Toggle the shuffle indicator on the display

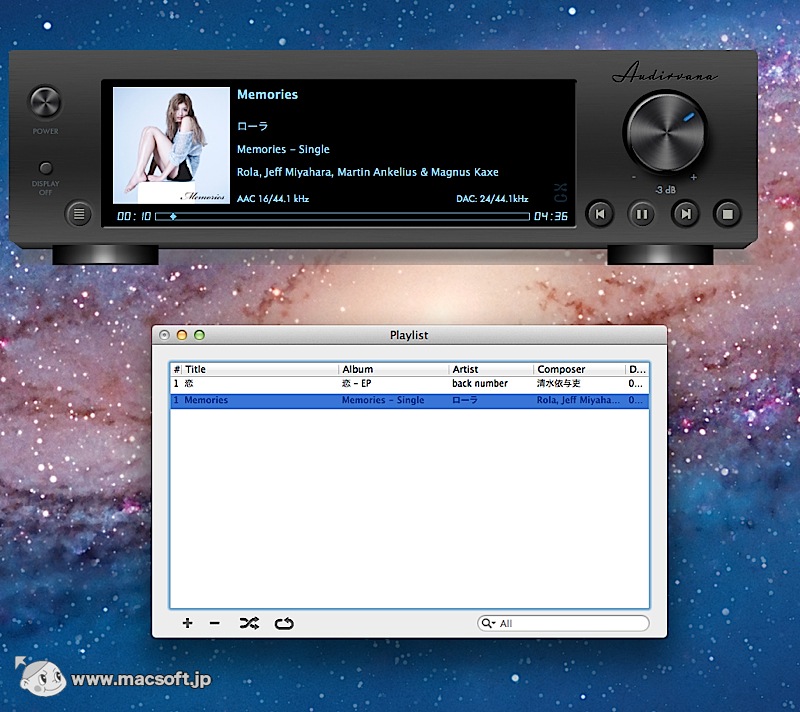point(560,187)
